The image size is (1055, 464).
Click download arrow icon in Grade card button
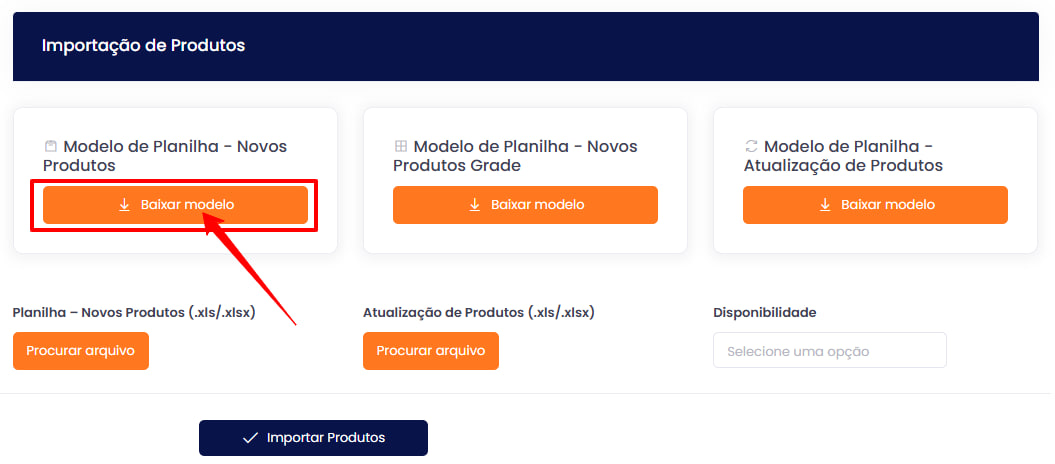tap(474, 204)
